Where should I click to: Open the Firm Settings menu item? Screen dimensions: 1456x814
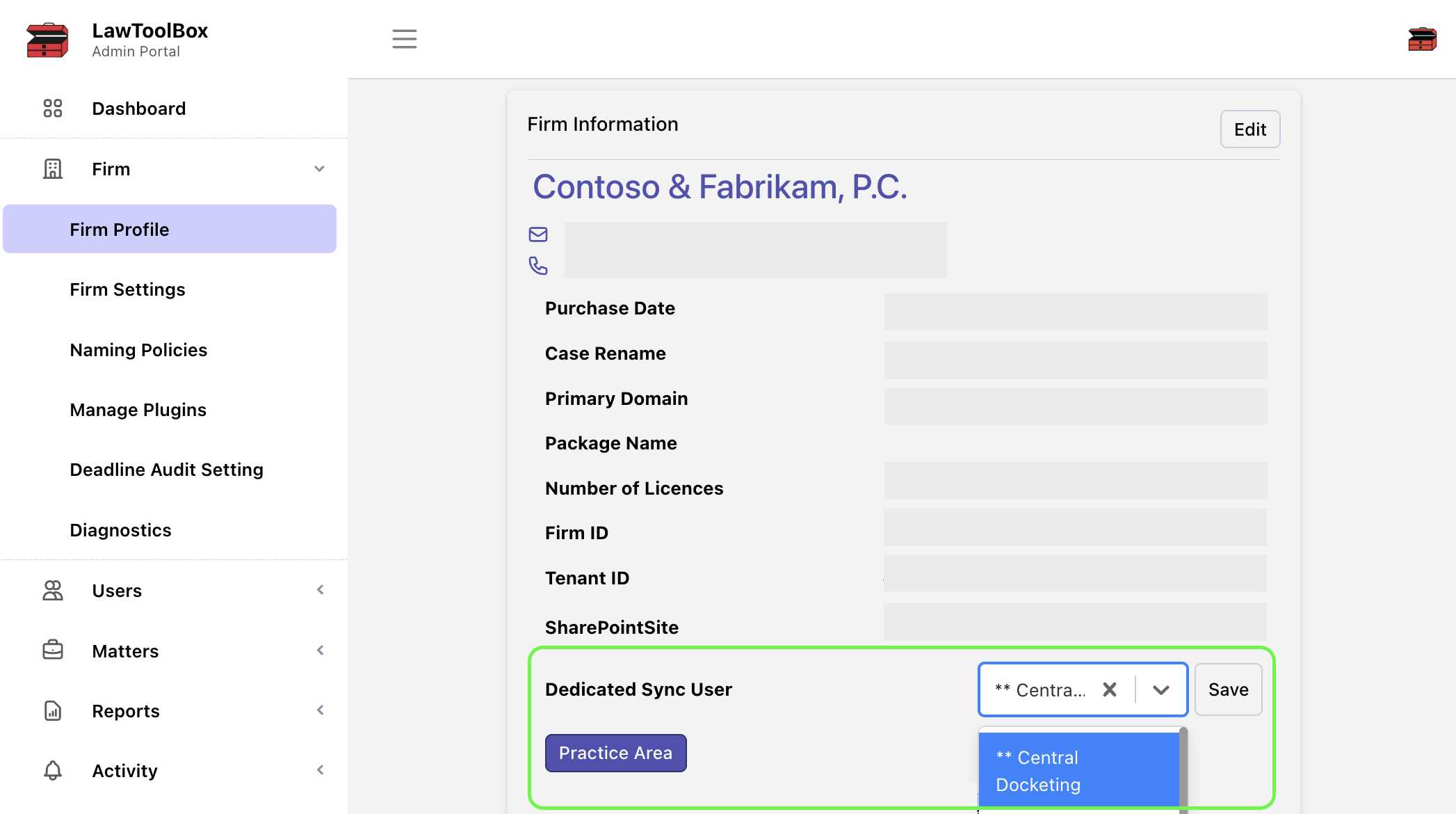[x=127, y=289]
